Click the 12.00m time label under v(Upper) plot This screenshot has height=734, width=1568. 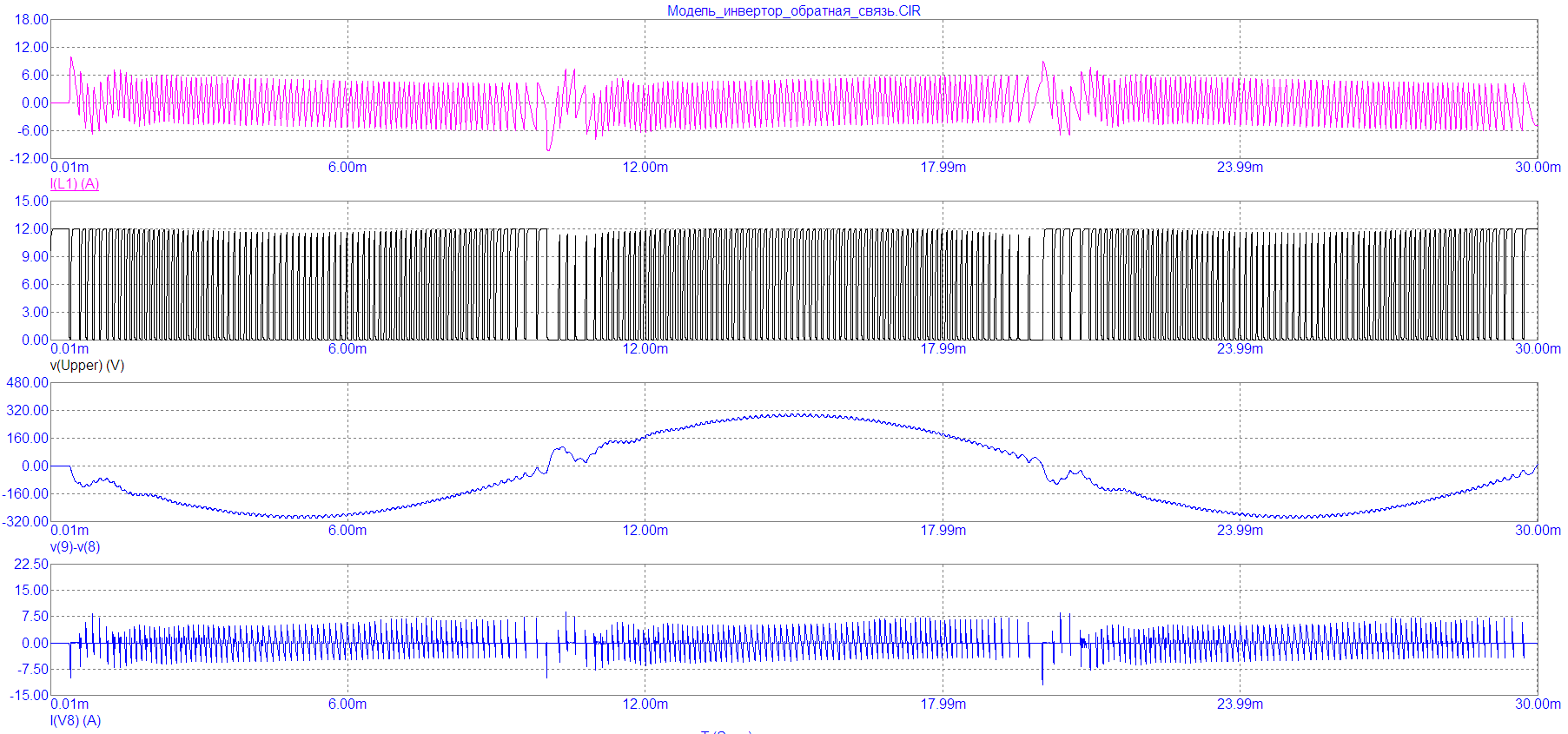645,349
